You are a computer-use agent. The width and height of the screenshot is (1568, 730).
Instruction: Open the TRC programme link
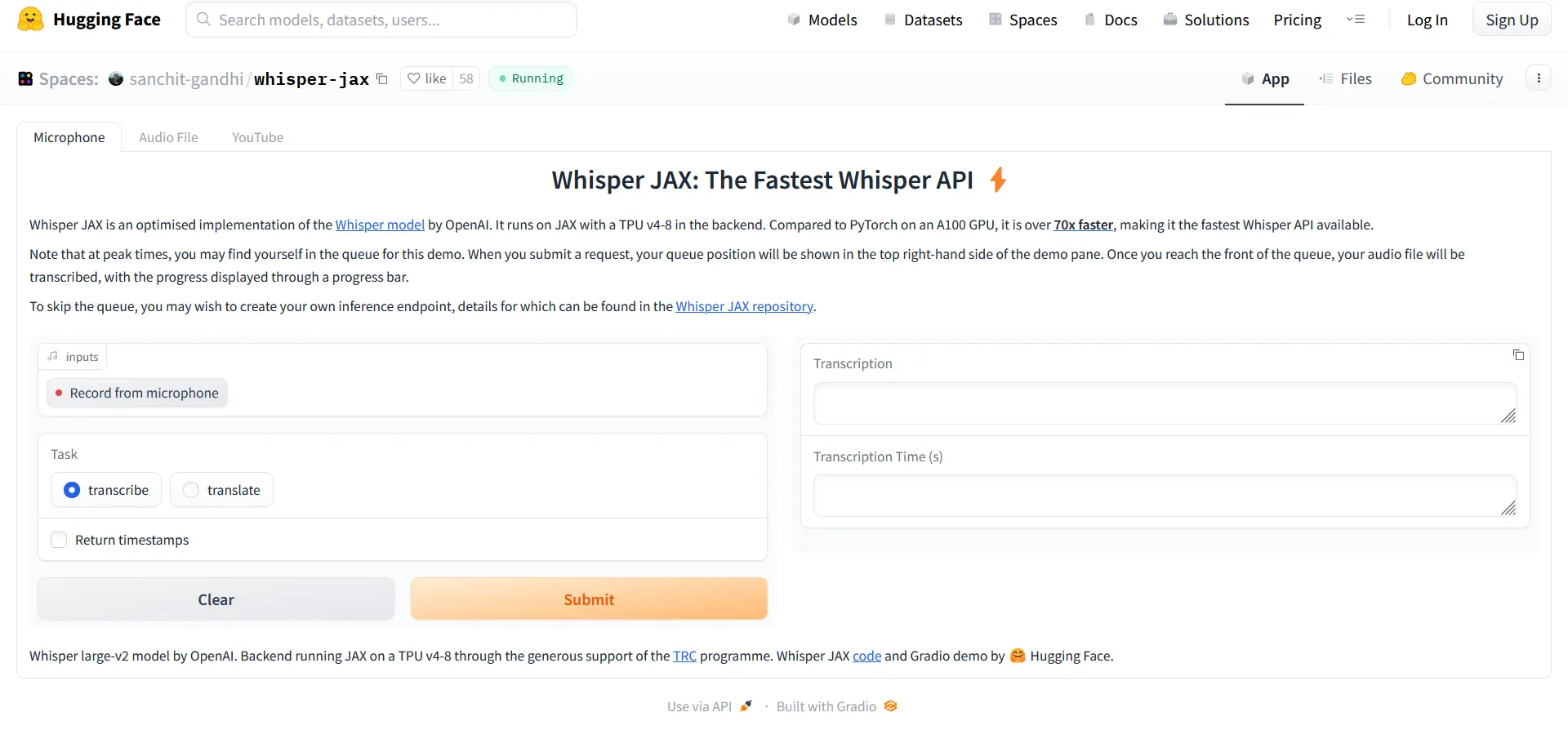point(684,656)
